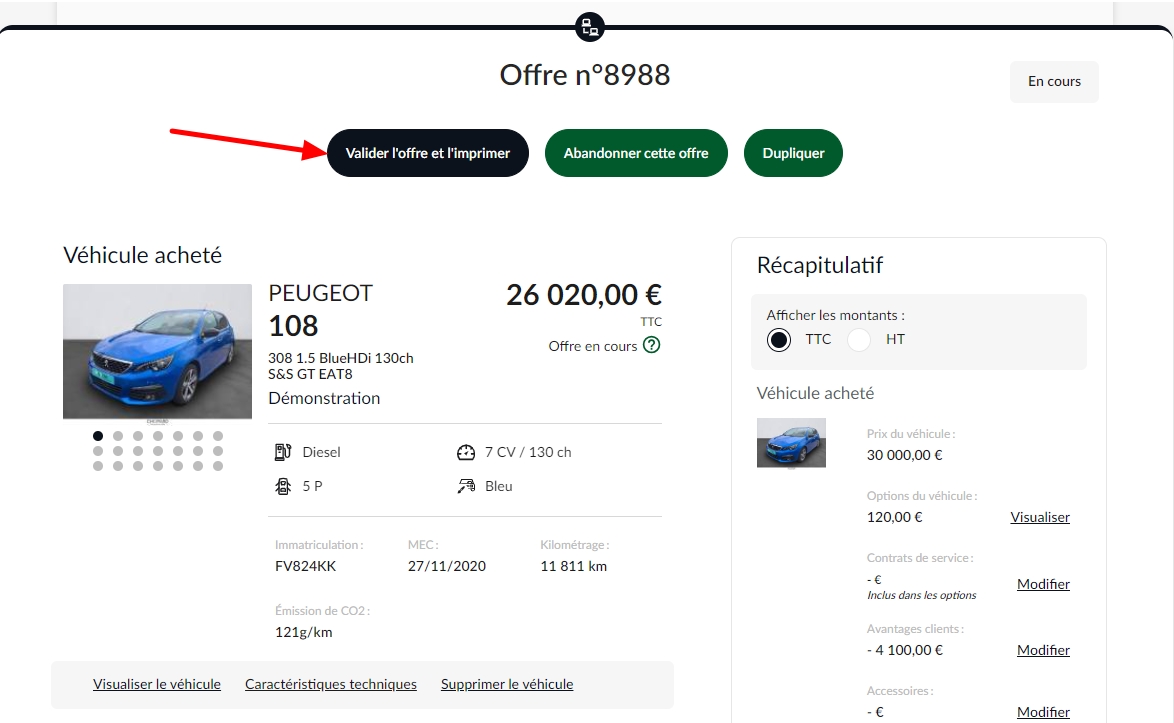Click the 30 000,00 € vehicle price
Image resolution: width=1174 pixels, height=723 pixels.
[904, 455]
